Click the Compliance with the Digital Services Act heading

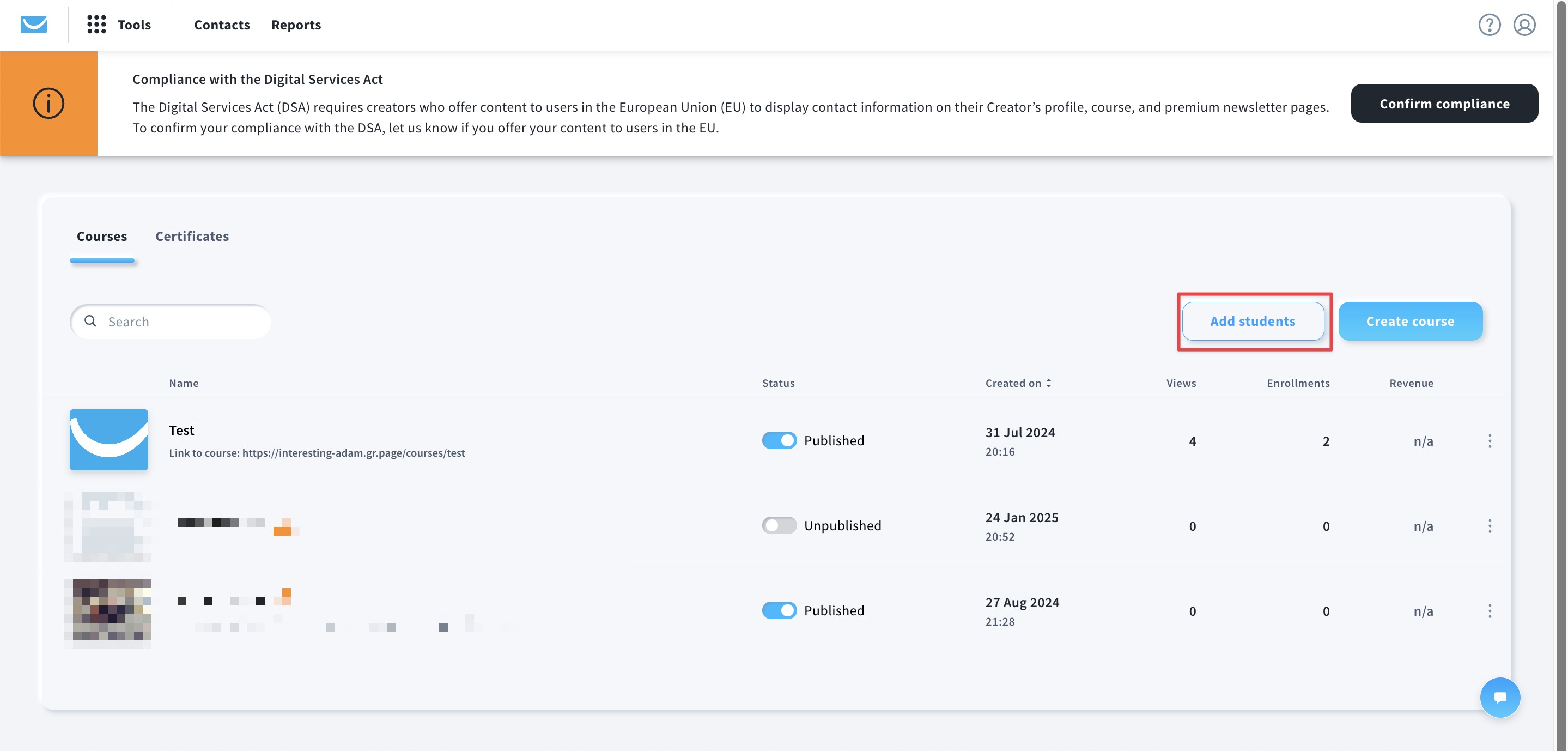tap(258, 79)
